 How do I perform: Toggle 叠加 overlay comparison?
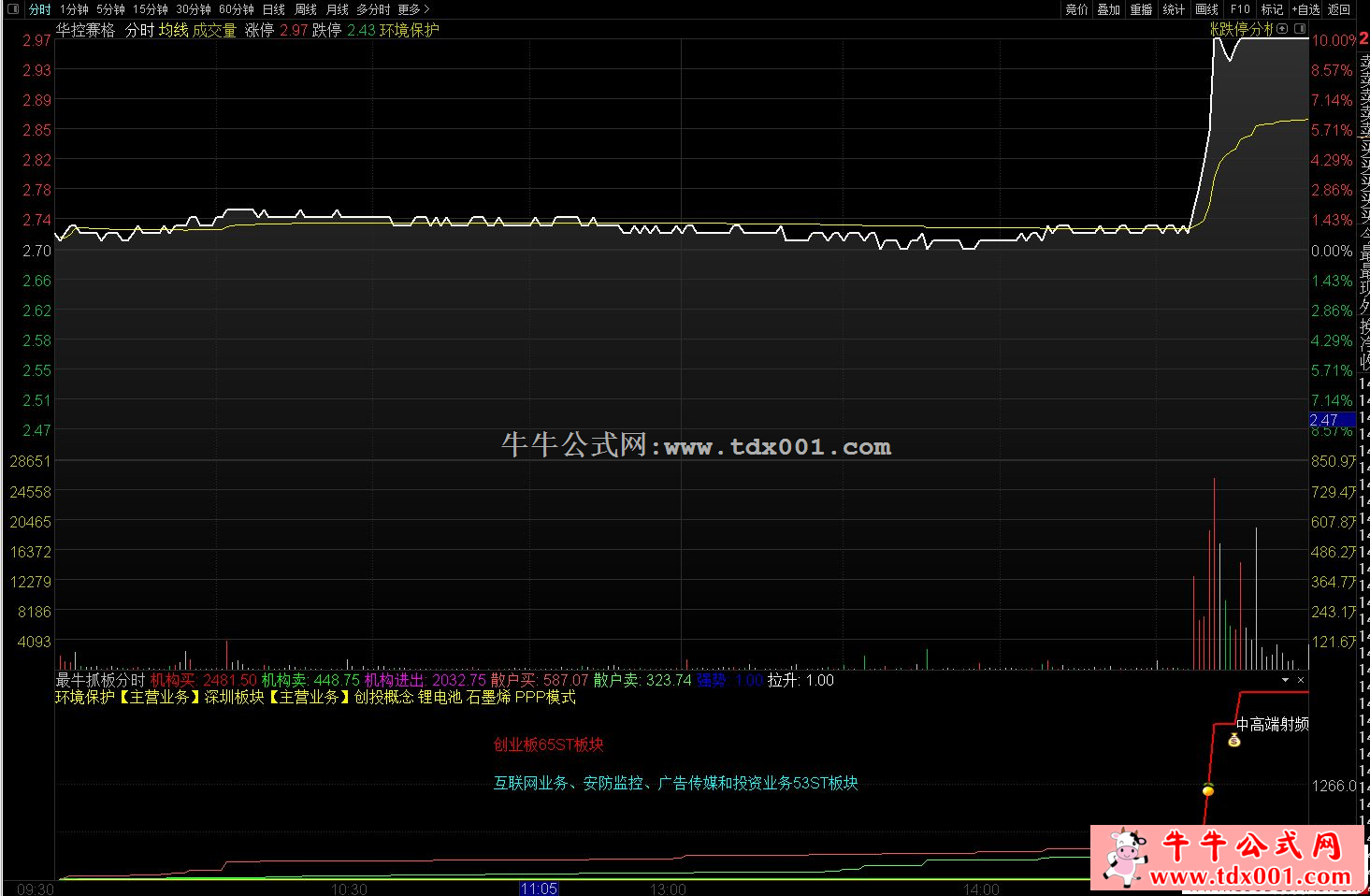(1108, 9)
